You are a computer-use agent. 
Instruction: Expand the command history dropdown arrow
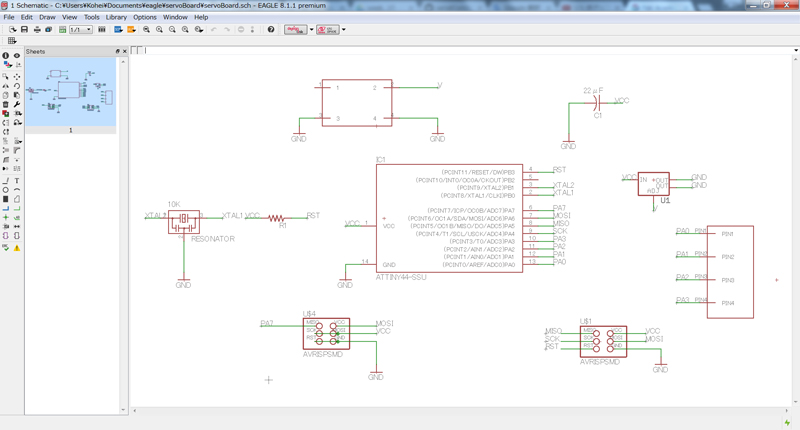[796, 50]
